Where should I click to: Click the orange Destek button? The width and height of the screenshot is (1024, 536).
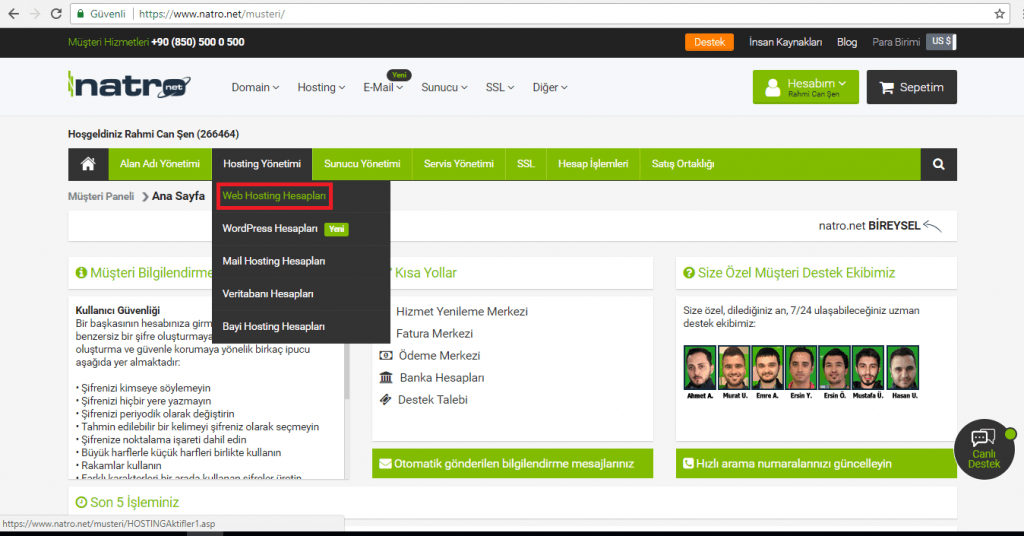click(x=709, y=42)
